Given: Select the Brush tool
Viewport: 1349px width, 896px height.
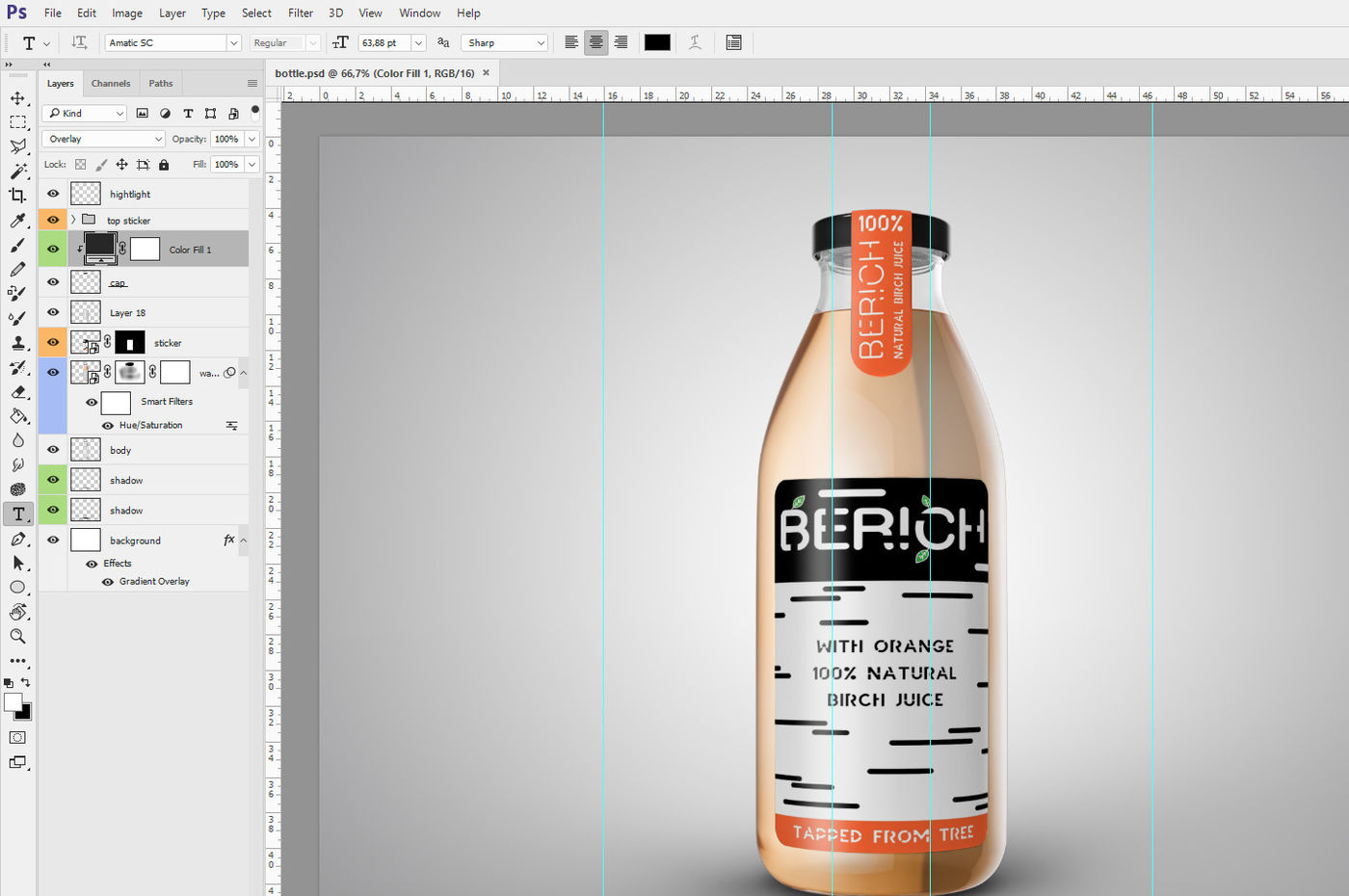Looking at the screenshot, I should point(17,246).
